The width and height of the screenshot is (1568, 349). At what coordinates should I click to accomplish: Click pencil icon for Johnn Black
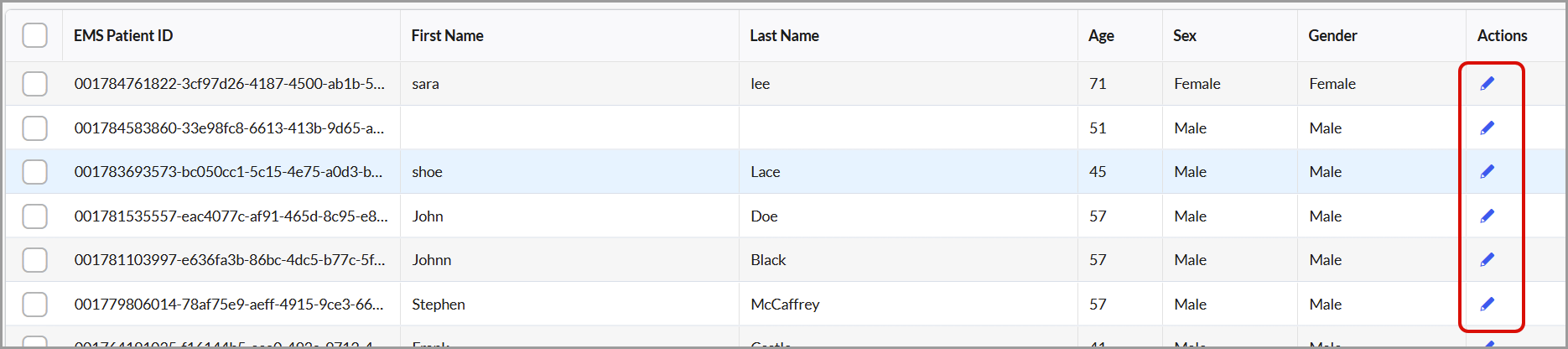point(1488,259)
